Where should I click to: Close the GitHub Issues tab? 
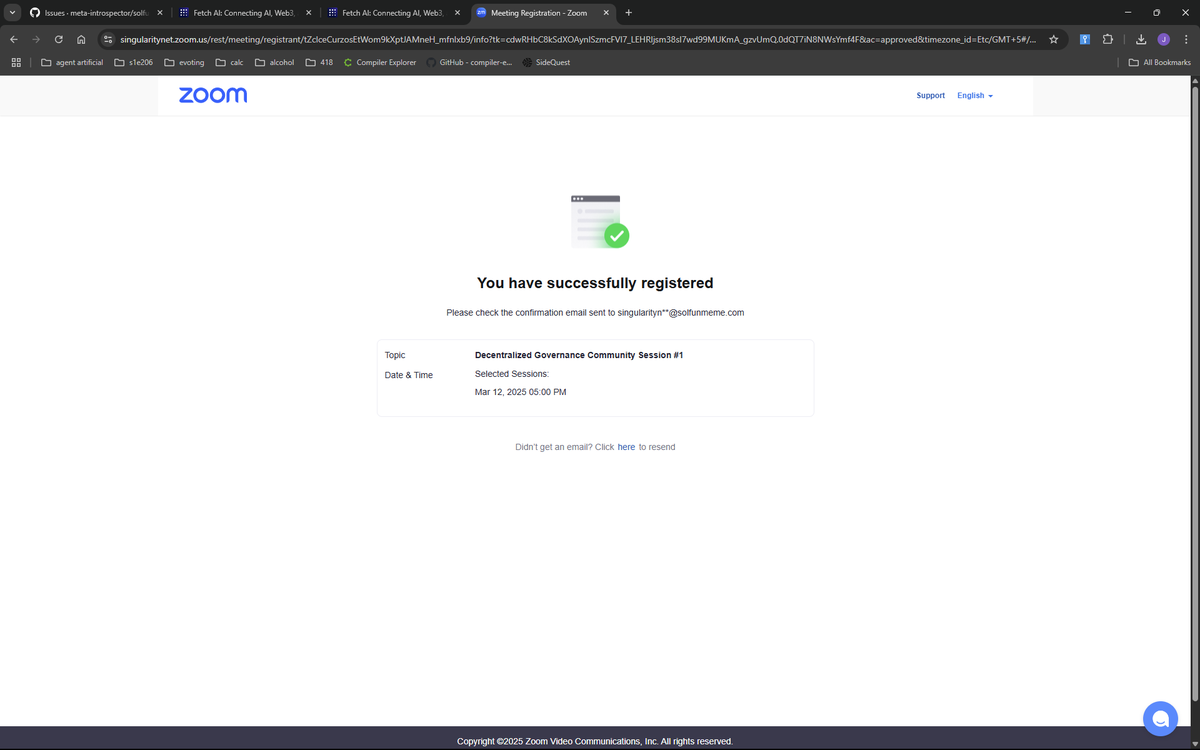(x=159, y=13)
